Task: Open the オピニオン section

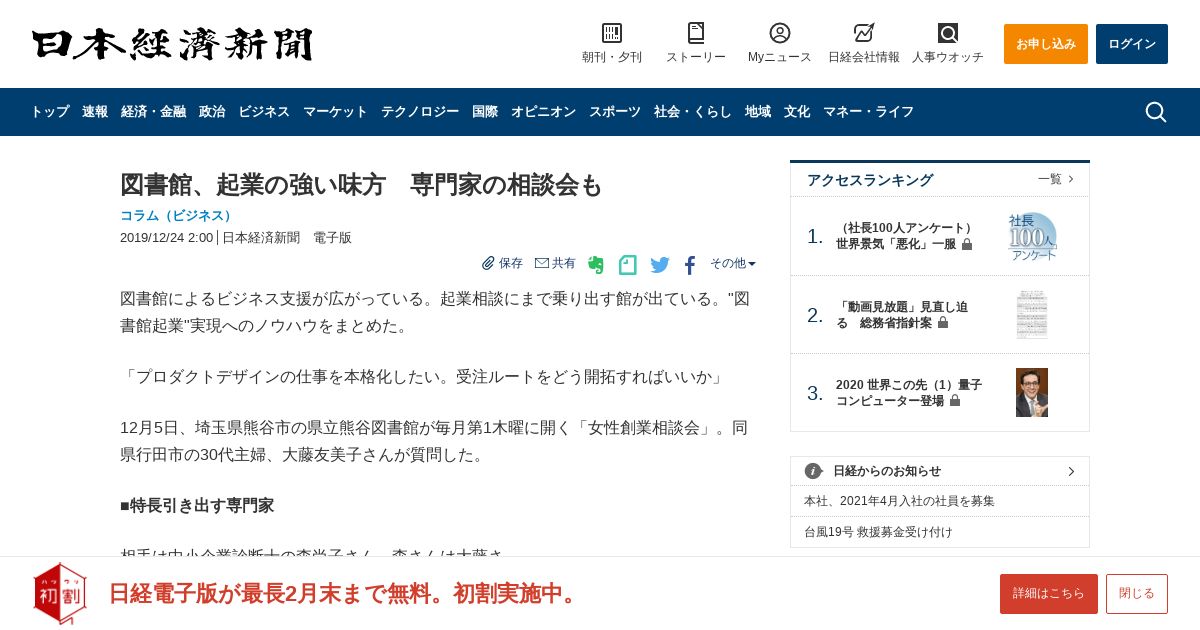Action: tap(543, 112)
